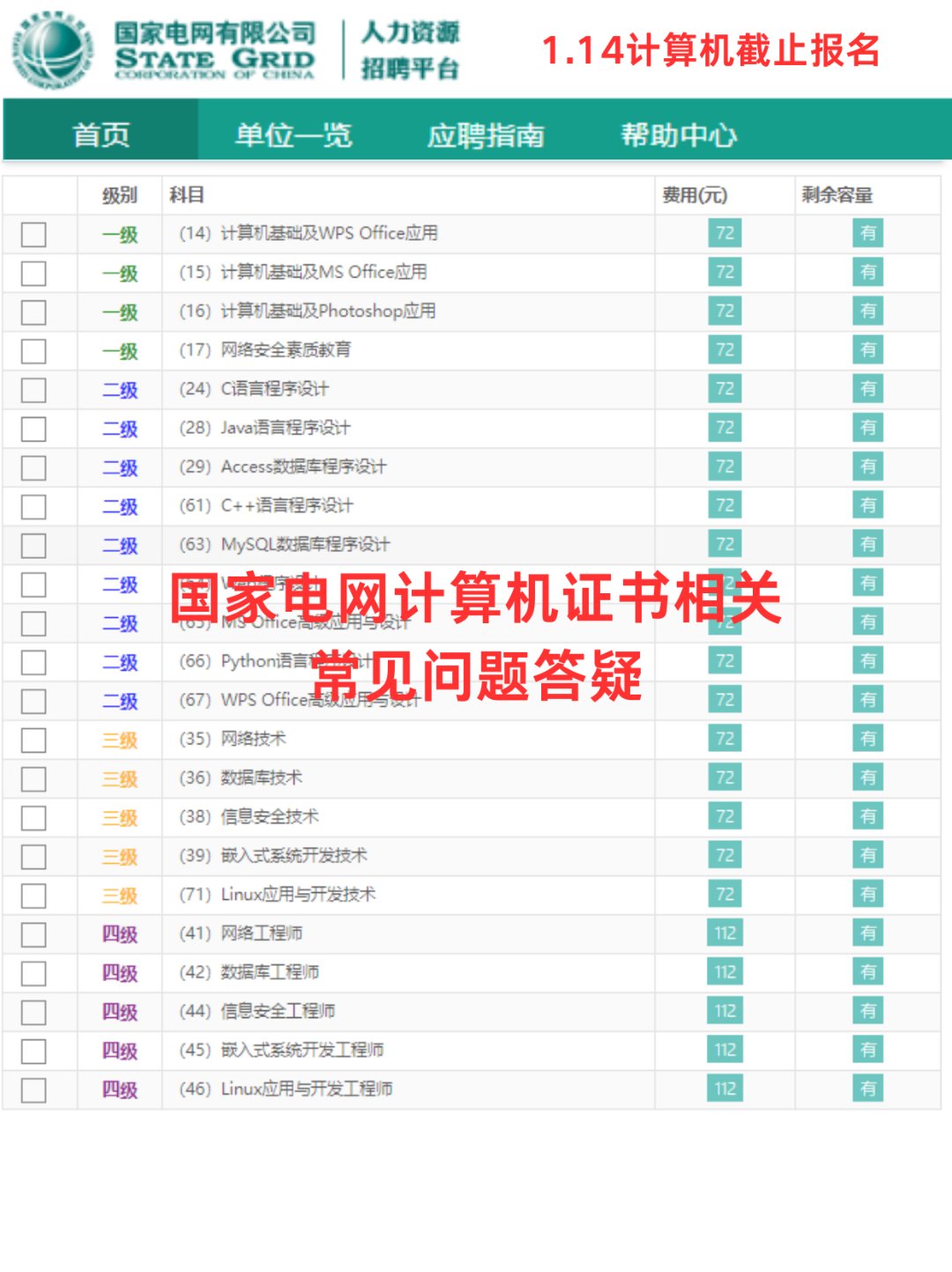Screen dimensions: 952x1272
Task: Click subject (61) C++语言程序设计
Action: click(x=266, y=506)
